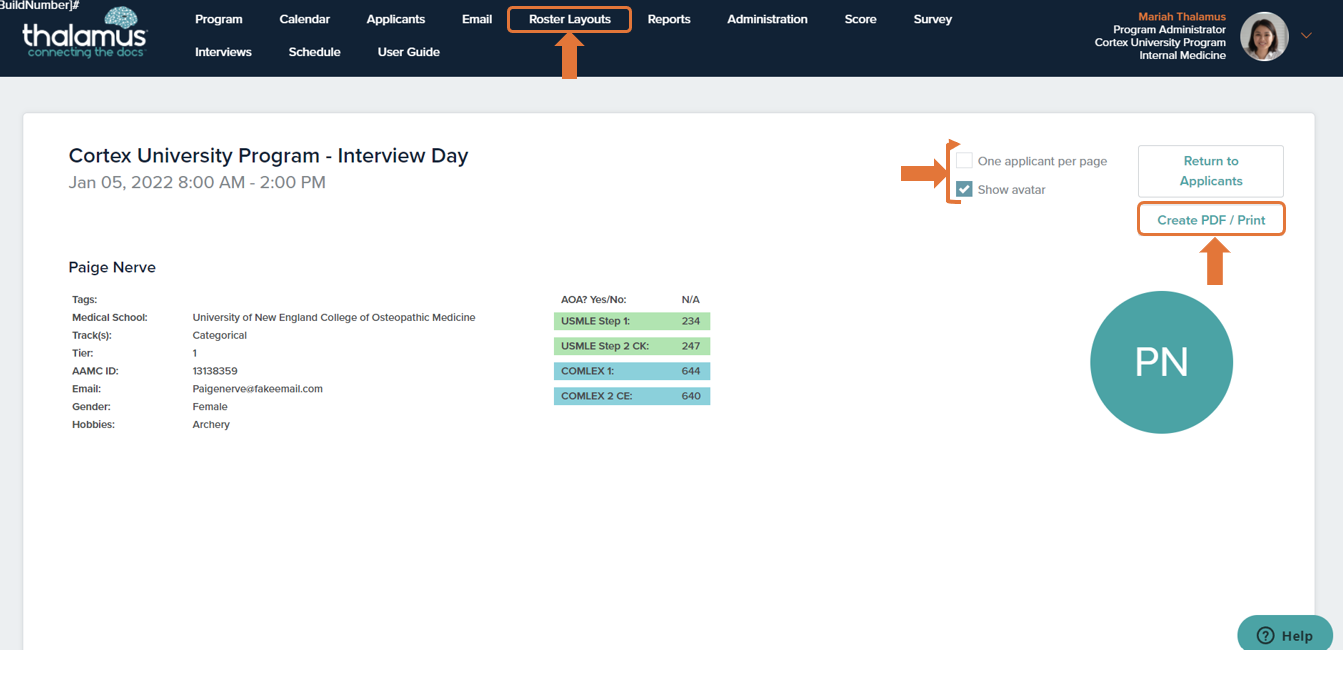This screenshot has width=1343, height=695.
Task: Open the User Guide
Action: point(409,52)
